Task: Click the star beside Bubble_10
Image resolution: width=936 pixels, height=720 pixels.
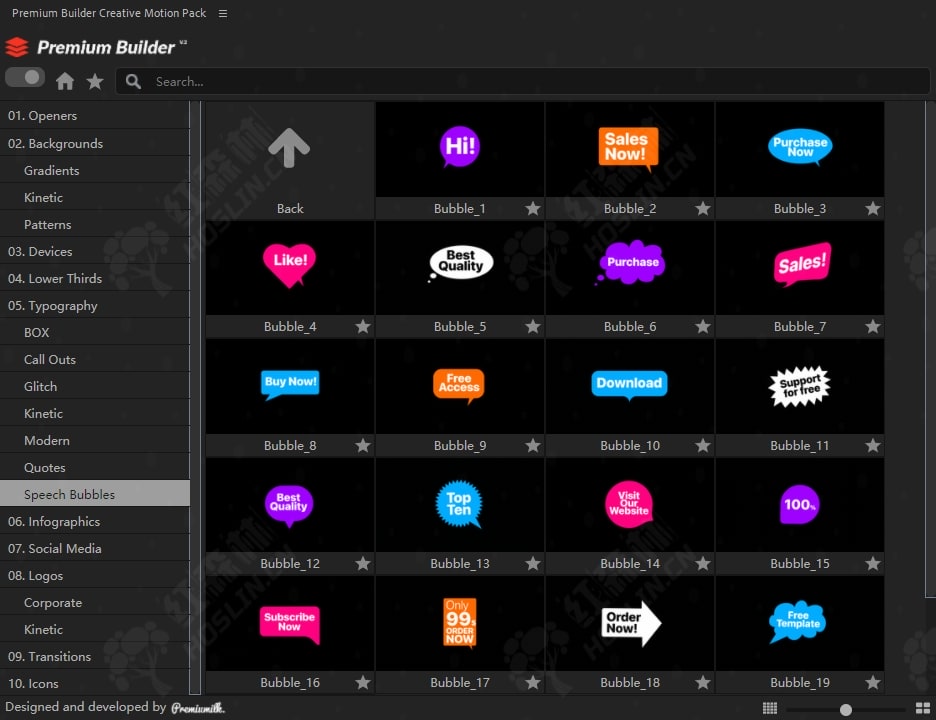Action: click(x=703, y=445)
